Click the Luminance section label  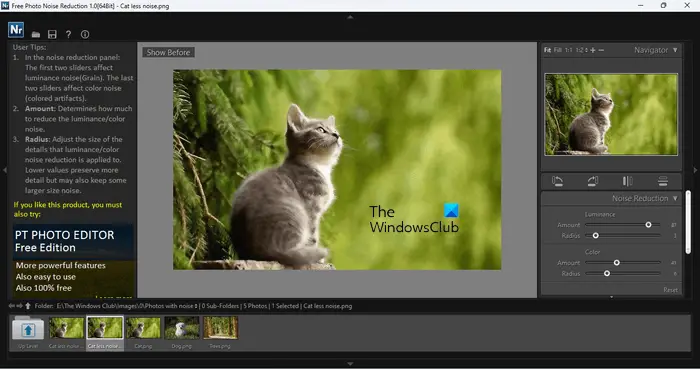[600, 214]
